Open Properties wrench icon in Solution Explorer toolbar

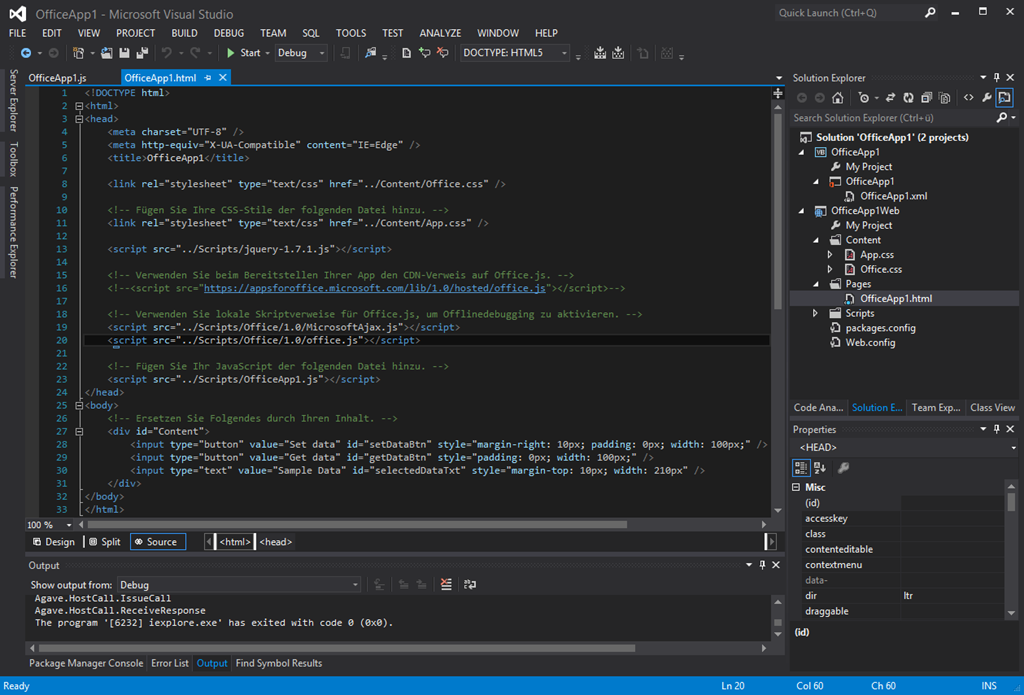(x=986, y=98)
